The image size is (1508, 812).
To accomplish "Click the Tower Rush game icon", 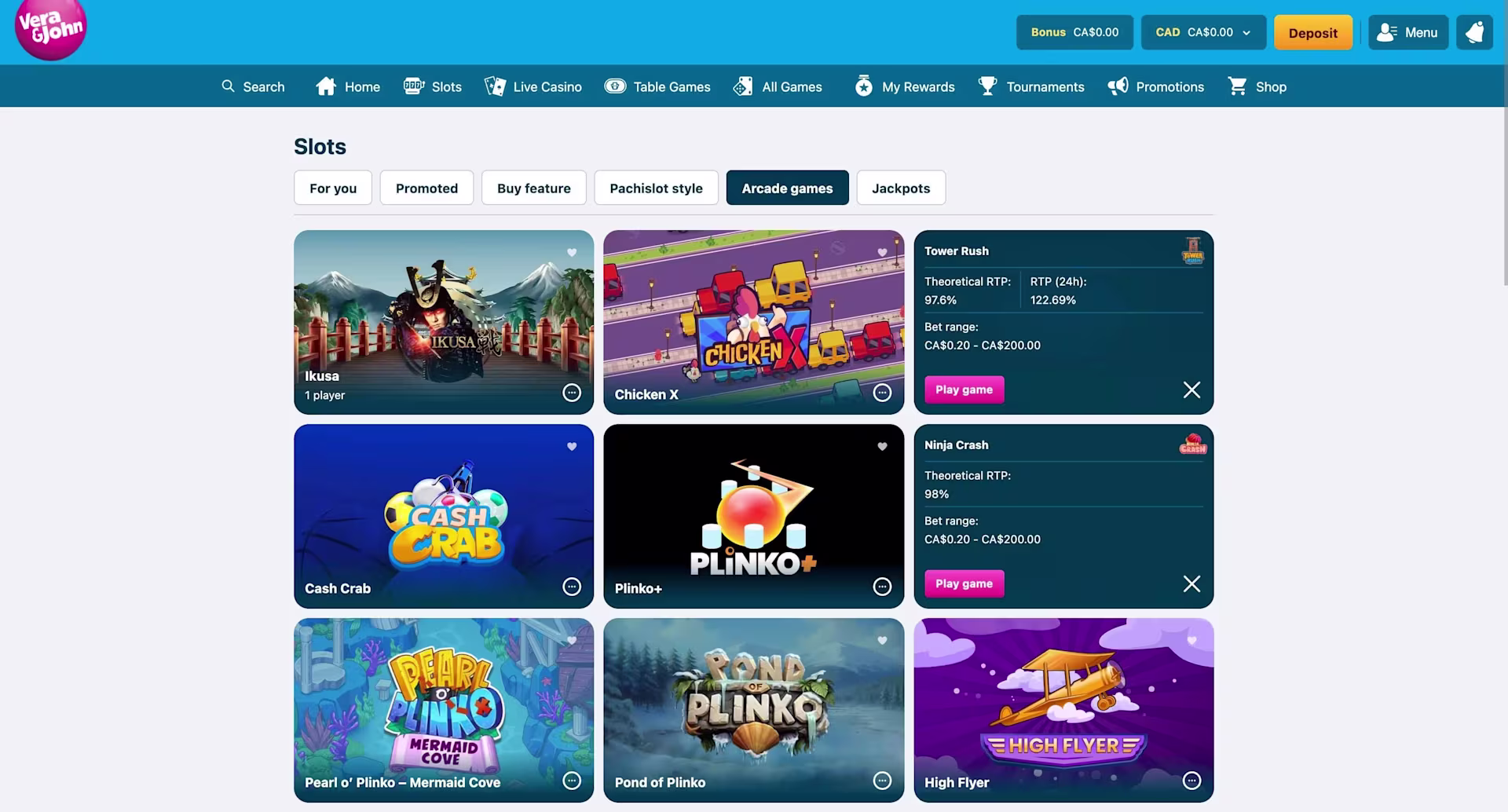I will [x=1192, y=251].
